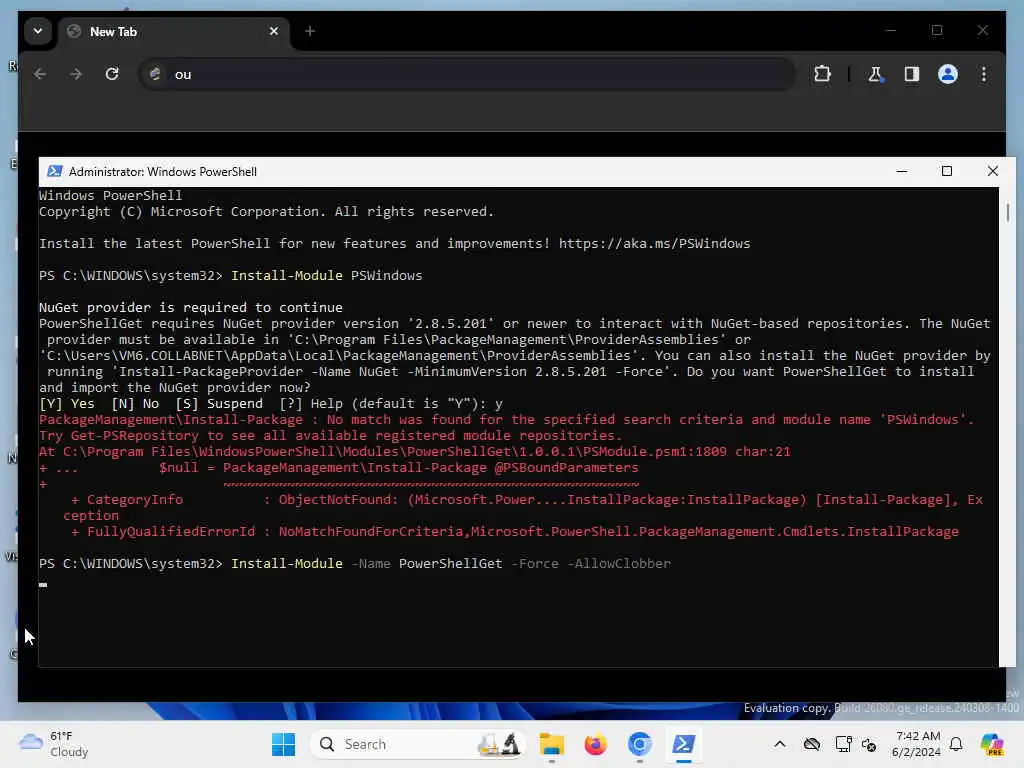Screen dimensions: 1024x768
Task: Open Chrome Labs flask icon
Action: point(875,74)
